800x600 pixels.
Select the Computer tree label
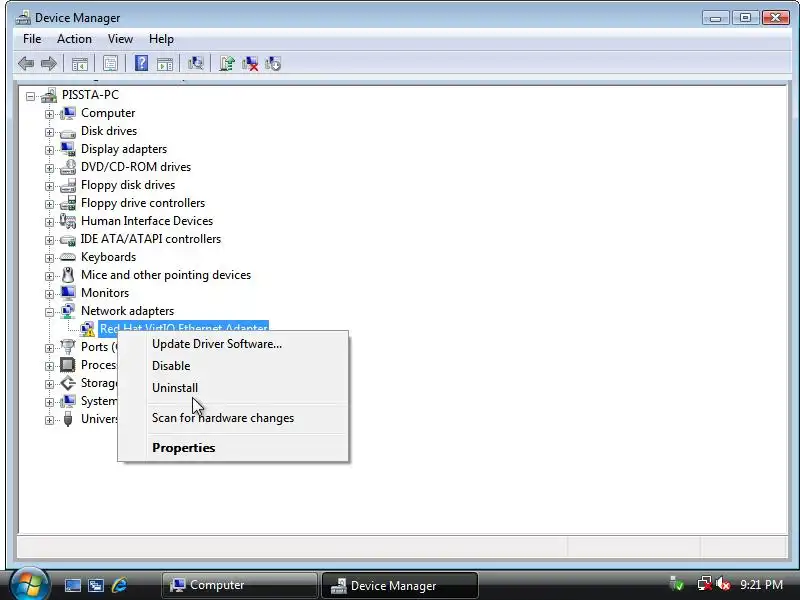click(108, 113)
